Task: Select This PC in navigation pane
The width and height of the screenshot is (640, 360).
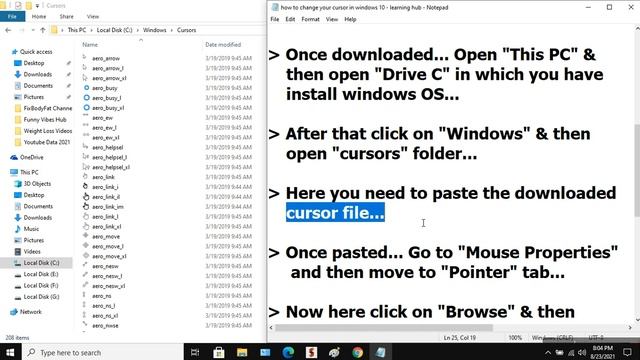Action: [x=24, y=172]
